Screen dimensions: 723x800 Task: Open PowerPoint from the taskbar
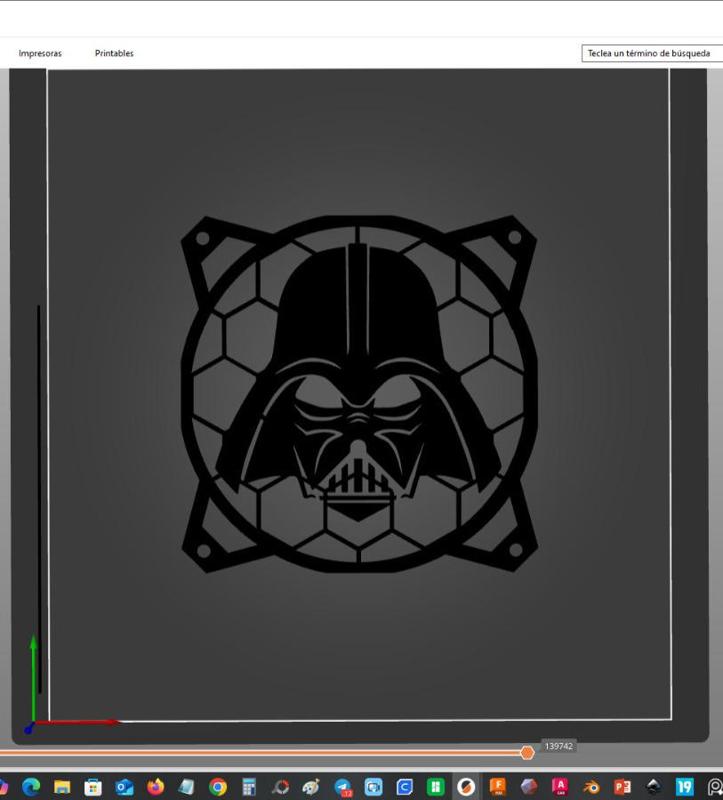tap(622, 787)
